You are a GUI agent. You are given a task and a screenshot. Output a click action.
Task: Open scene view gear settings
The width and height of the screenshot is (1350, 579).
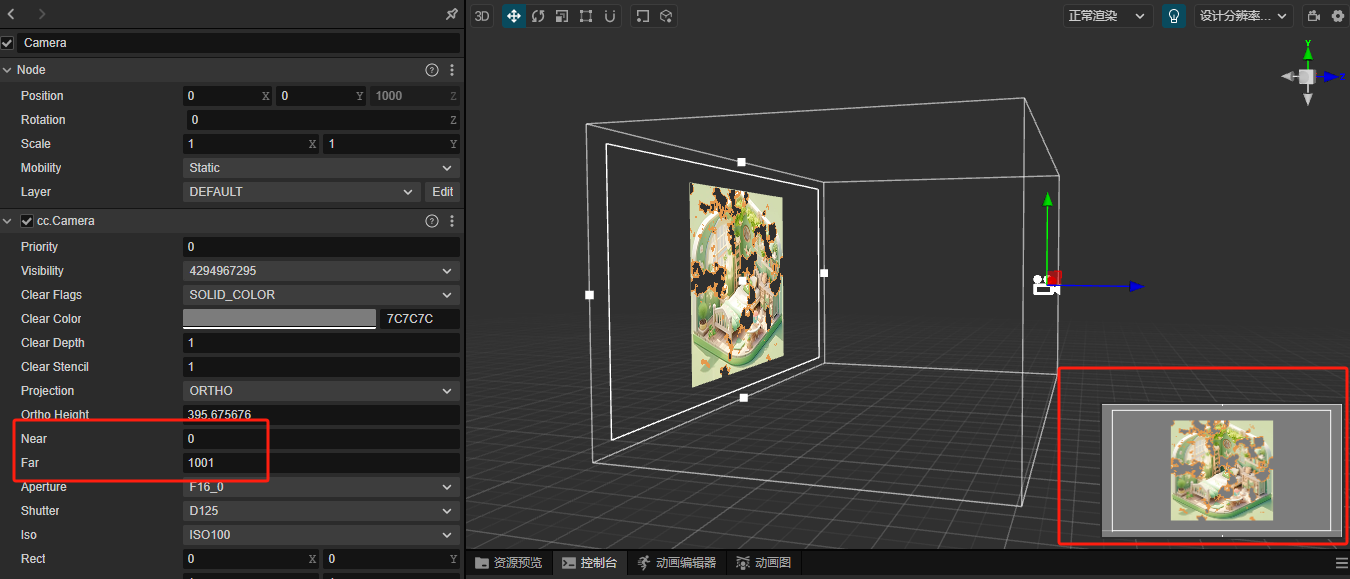pyautogui.click(x=1338, y=16)
